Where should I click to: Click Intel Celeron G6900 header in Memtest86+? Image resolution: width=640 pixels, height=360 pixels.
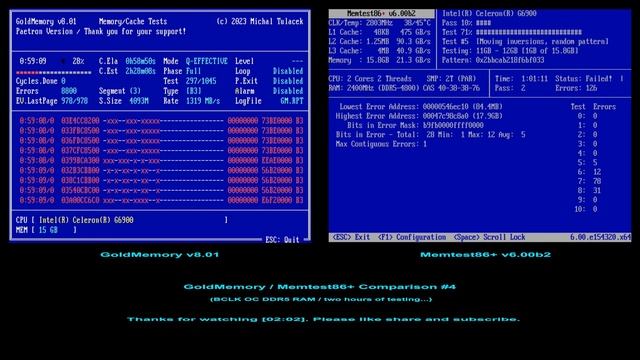click(x=489, y=13)
